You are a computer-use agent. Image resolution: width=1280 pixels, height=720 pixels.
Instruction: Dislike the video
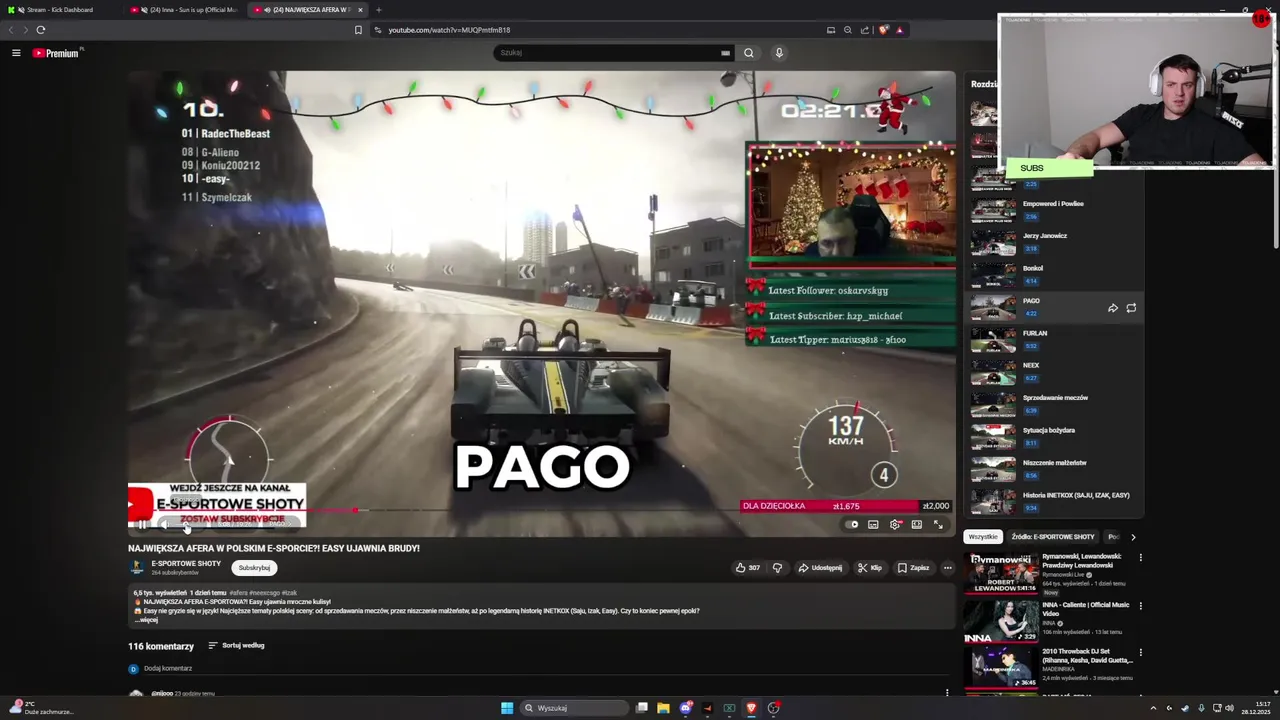777,568
